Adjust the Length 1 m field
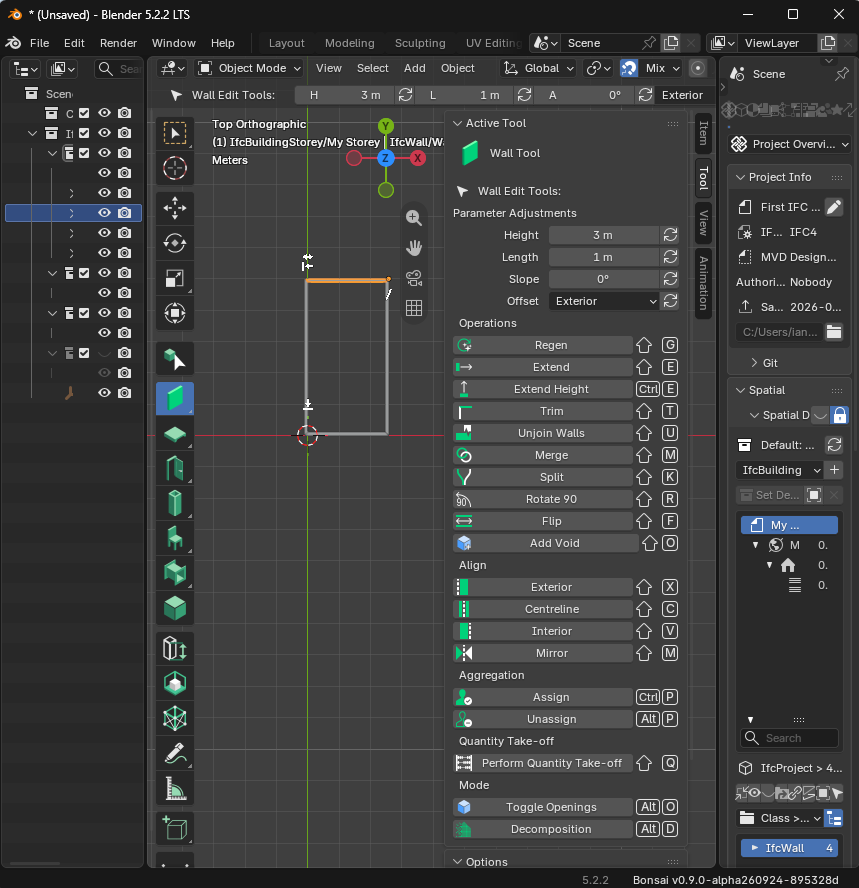 point(604,257)
